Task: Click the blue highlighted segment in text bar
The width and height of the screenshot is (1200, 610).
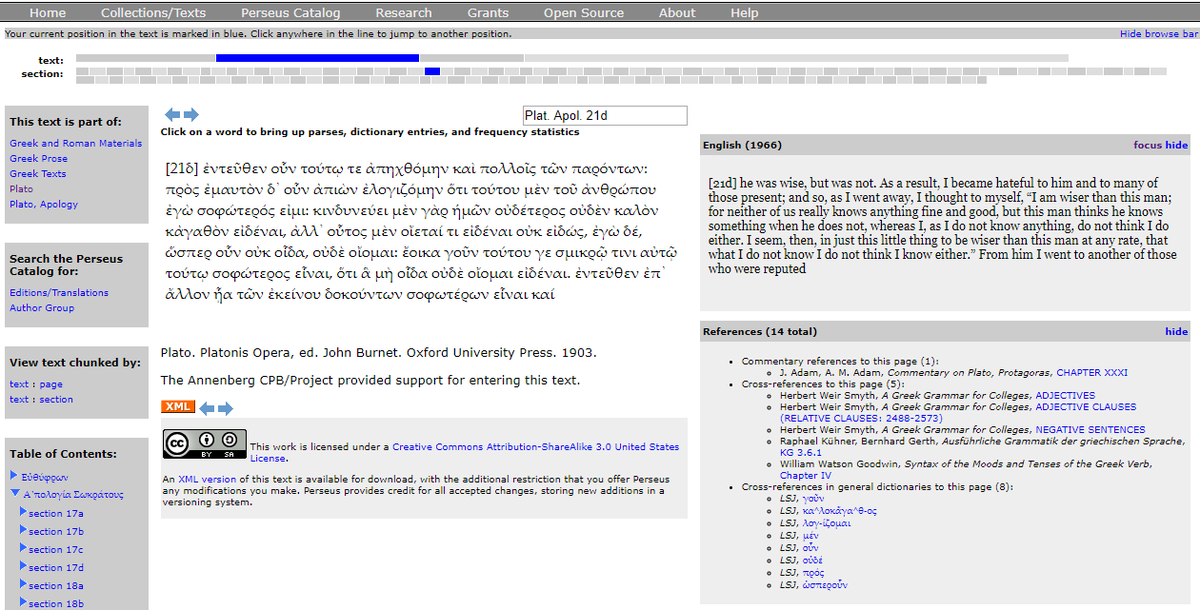Action: coord(317,58)
